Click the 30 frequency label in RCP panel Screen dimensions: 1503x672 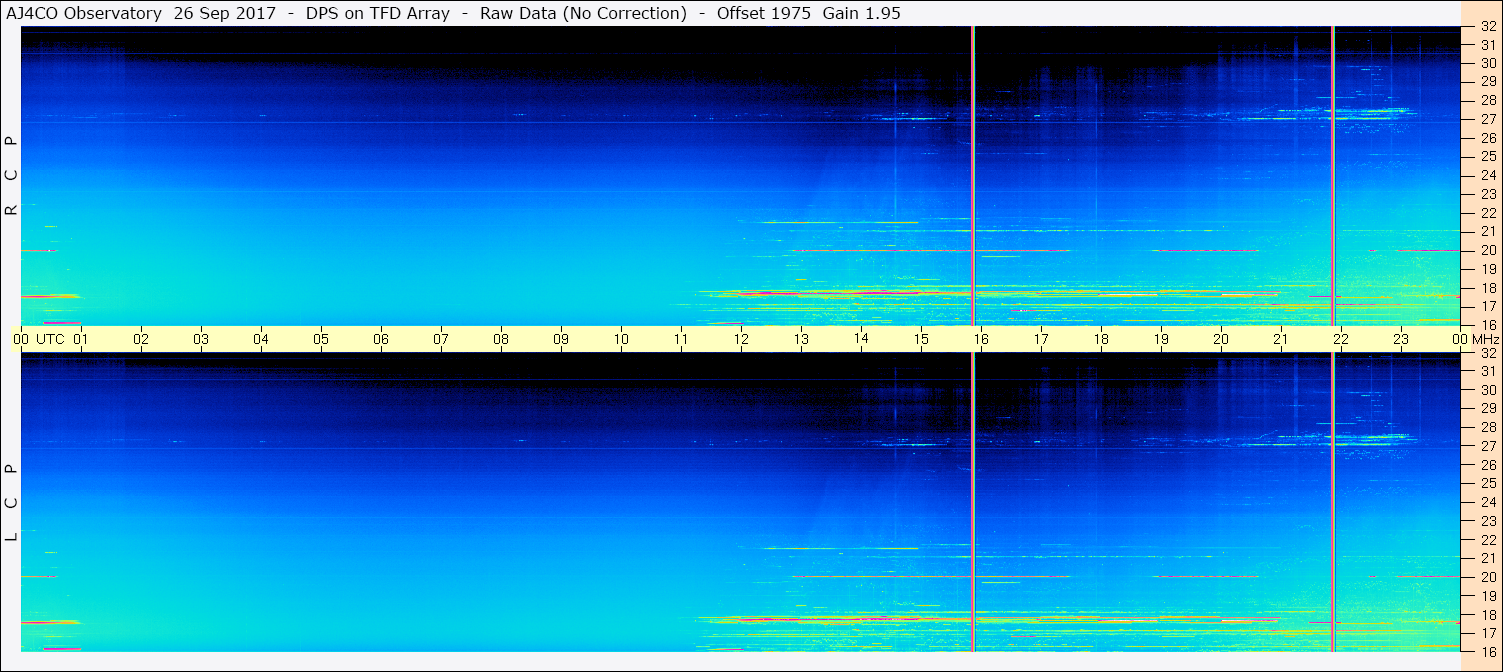pos(1487,63)
